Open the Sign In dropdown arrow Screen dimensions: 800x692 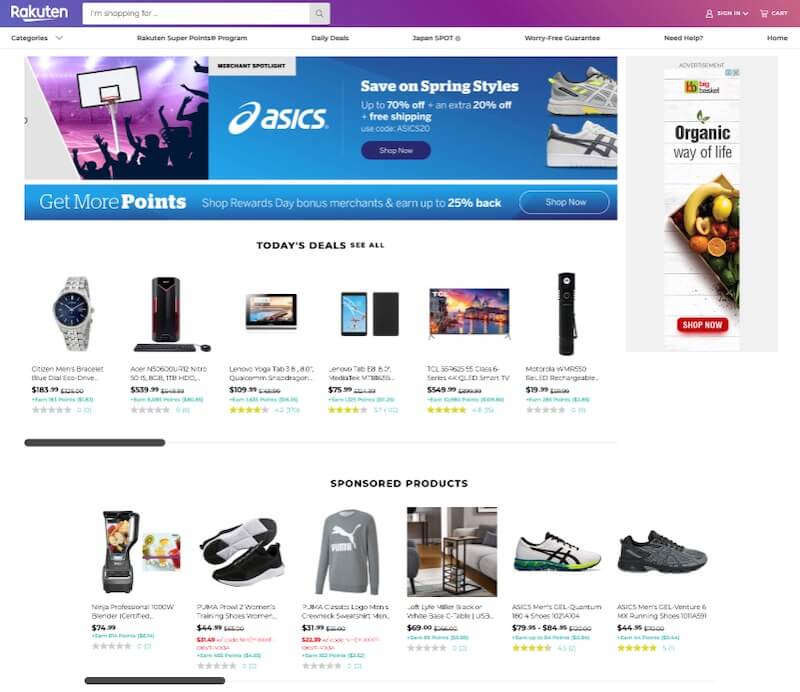pyautogui.click(x=745, y=14)
